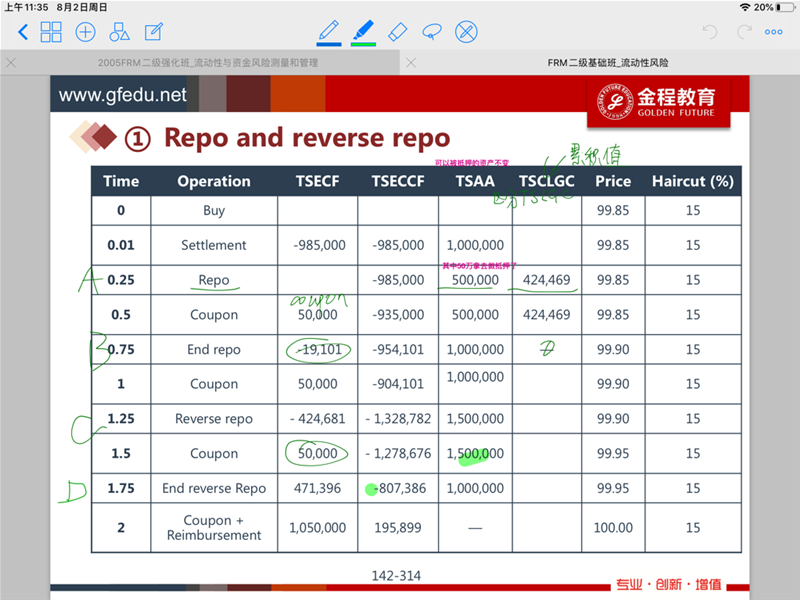The width and height of the screenshot is (800, 600).
Task: Click the add page plus icon
Action: tap(86, 32)
